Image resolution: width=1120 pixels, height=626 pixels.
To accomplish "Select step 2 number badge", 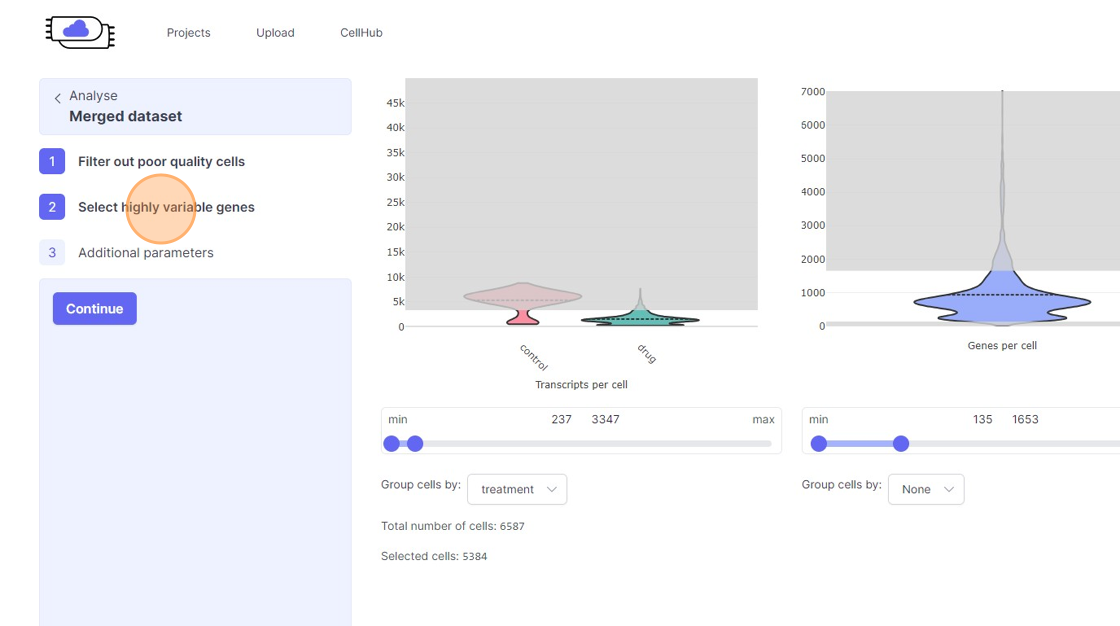I will [52, 207].
